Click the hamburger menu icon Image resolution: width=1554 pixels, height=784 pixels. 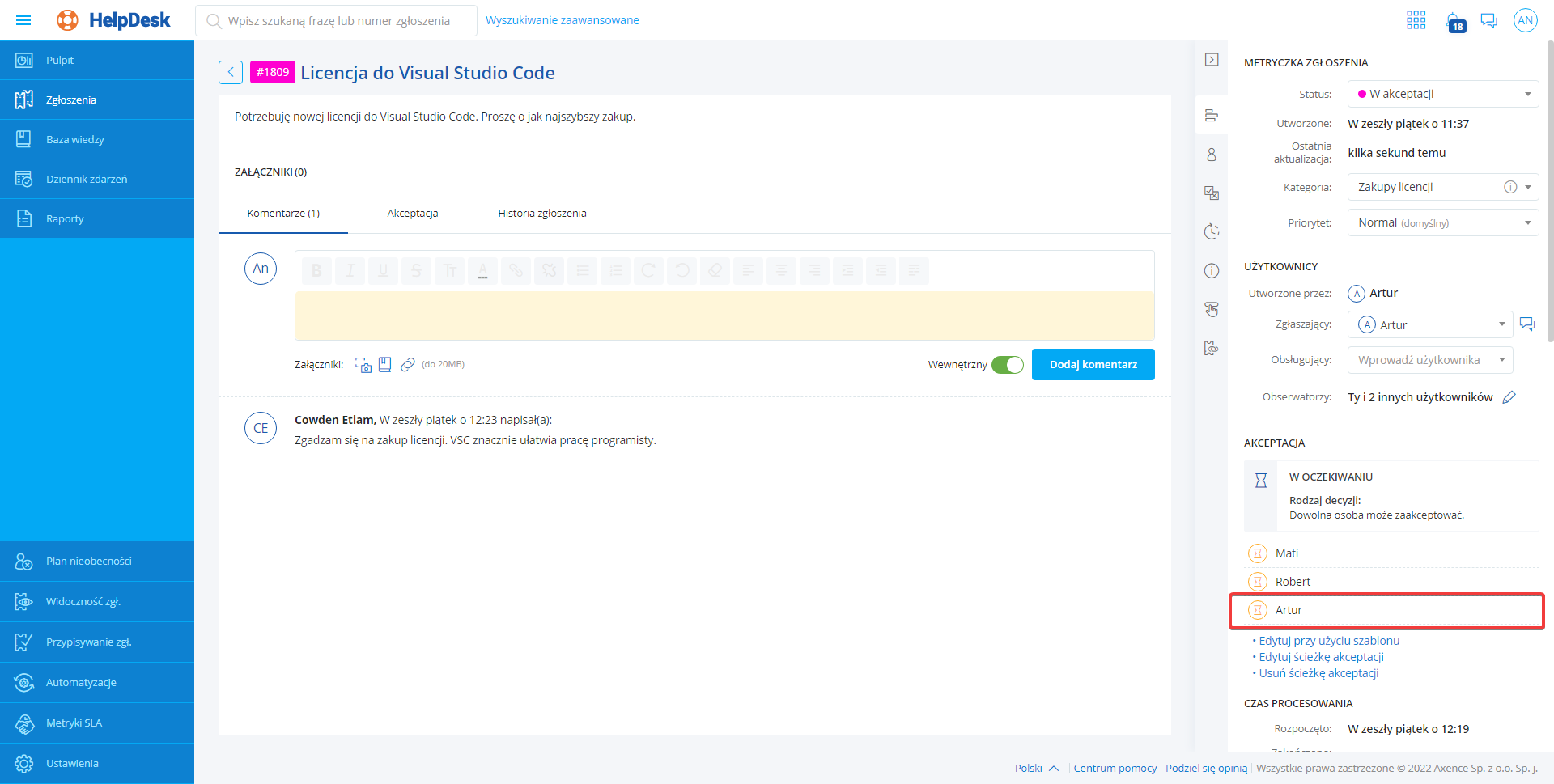tap(23, 20)
